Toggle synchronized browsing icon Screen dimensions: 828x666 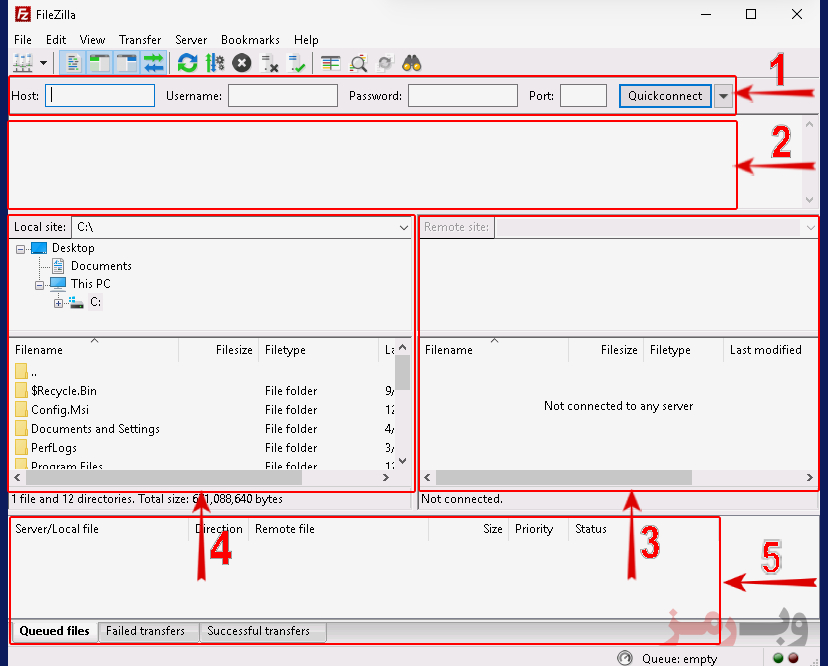click(x=385, y=63)
